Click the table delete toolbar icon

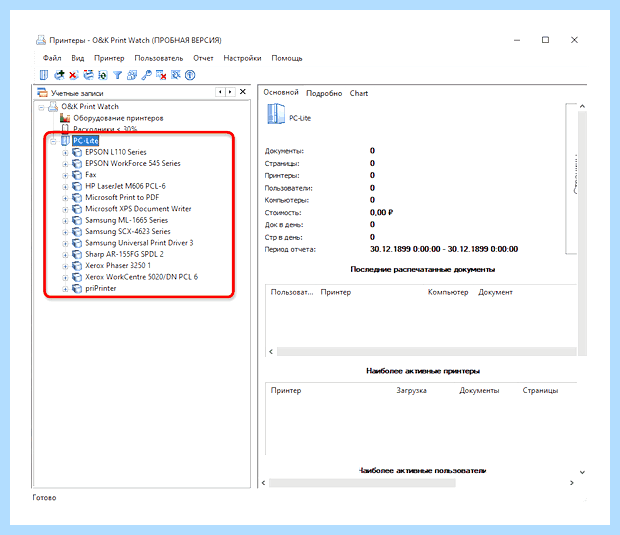pyautogui.click(x=161, y=75)
